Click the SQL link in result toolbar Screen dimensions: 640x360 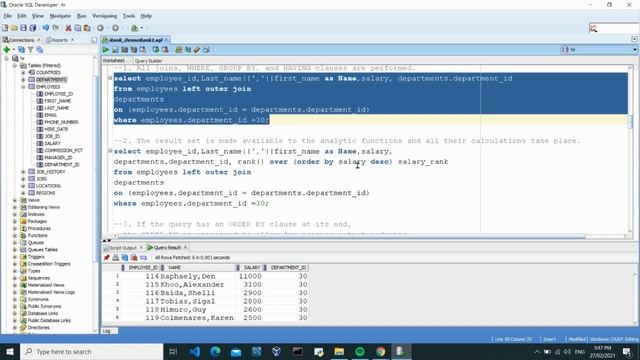pos(143,258)
